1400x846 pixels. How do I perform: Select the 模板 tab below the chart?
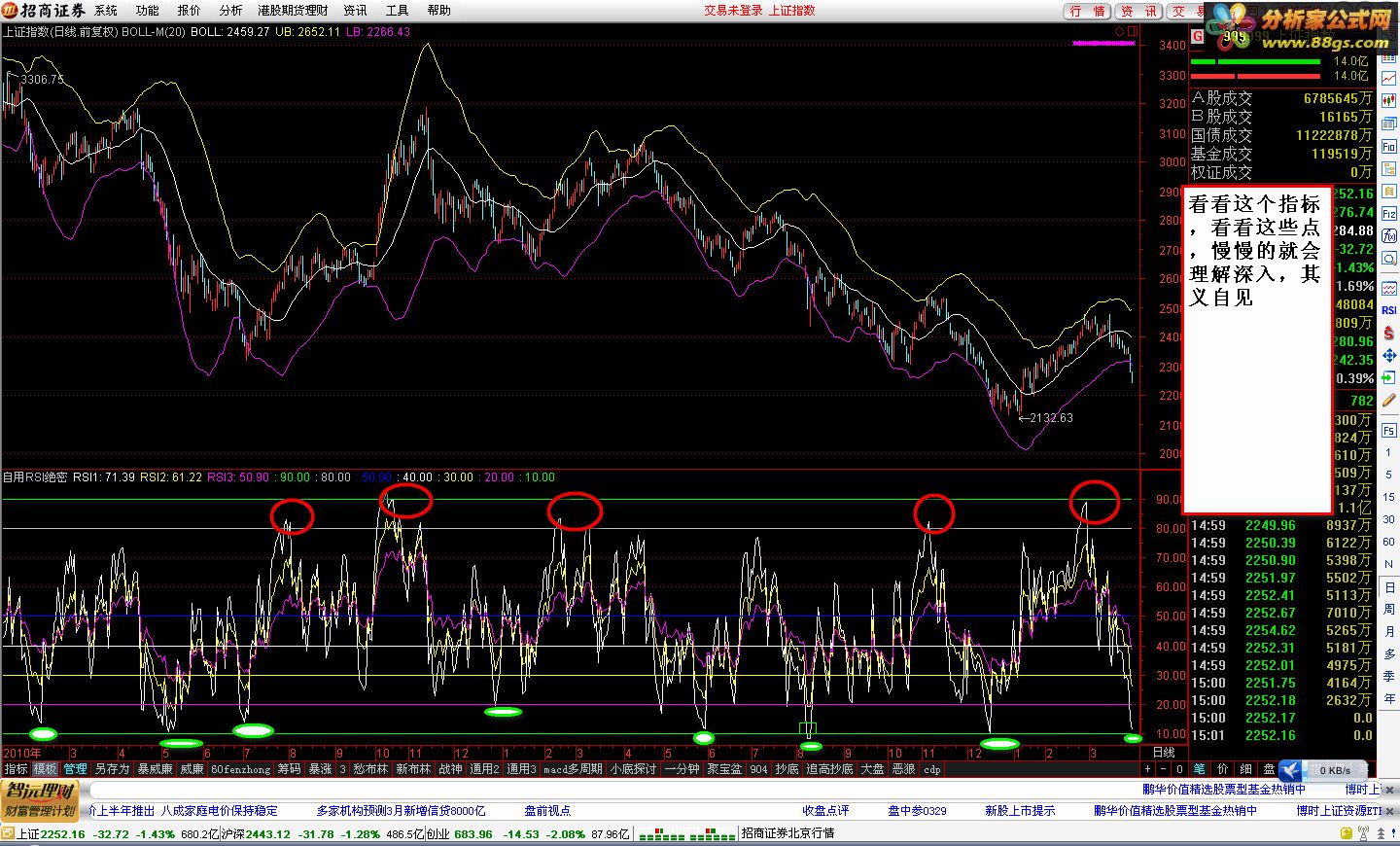click(x=46, y=769)
